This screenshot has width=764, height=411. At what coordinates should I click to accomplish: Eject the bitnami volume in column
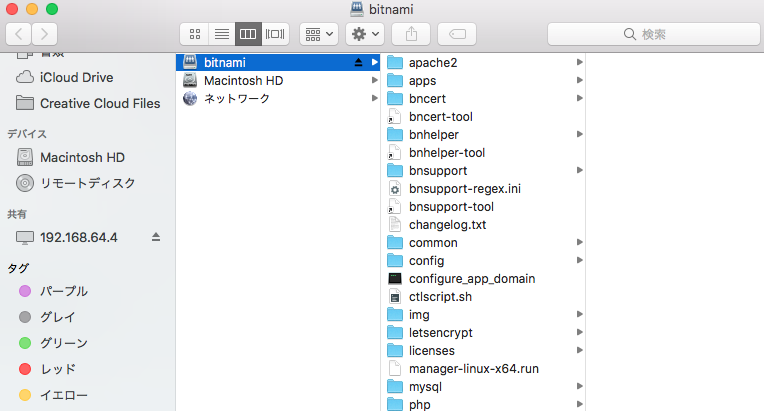tap(358, 62)
